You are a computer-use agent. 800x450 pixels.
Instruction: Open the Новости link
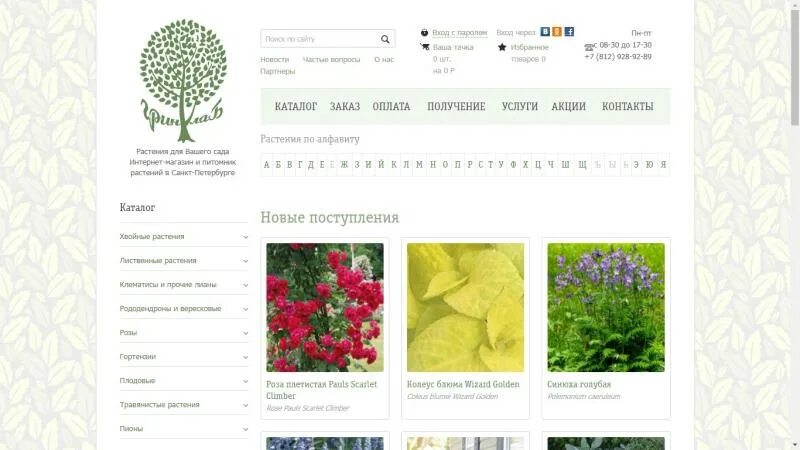tap(274, 60)
